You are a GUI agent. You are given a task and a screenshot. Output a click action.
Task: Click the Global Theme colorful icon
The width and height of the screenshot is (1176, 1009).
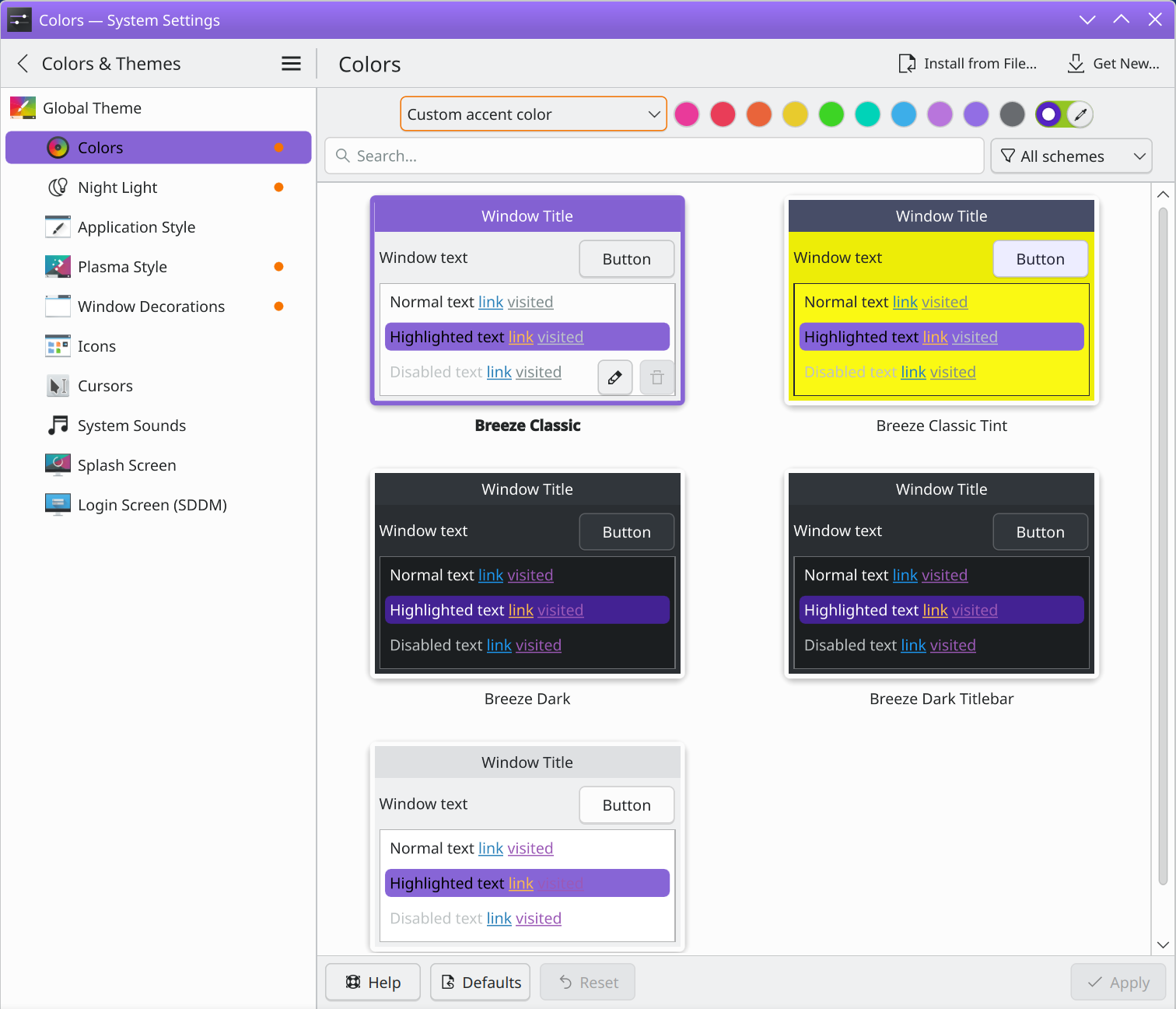click(x=23, y=108)
